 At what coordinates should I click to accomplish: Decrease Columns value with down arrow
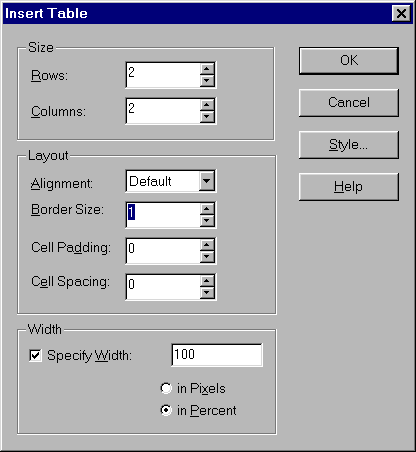click(x=207, y=117)
